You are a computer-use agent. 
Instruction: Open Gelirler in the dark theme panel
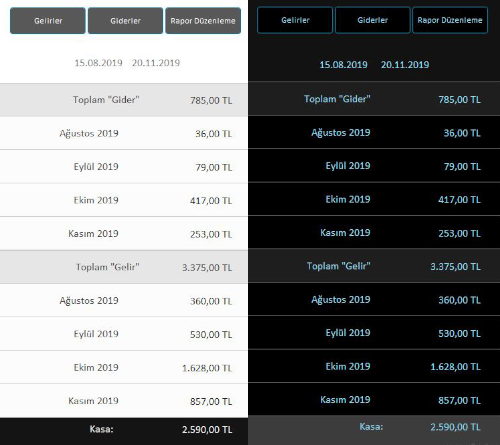pyautogui.click(x=295, y=20)
